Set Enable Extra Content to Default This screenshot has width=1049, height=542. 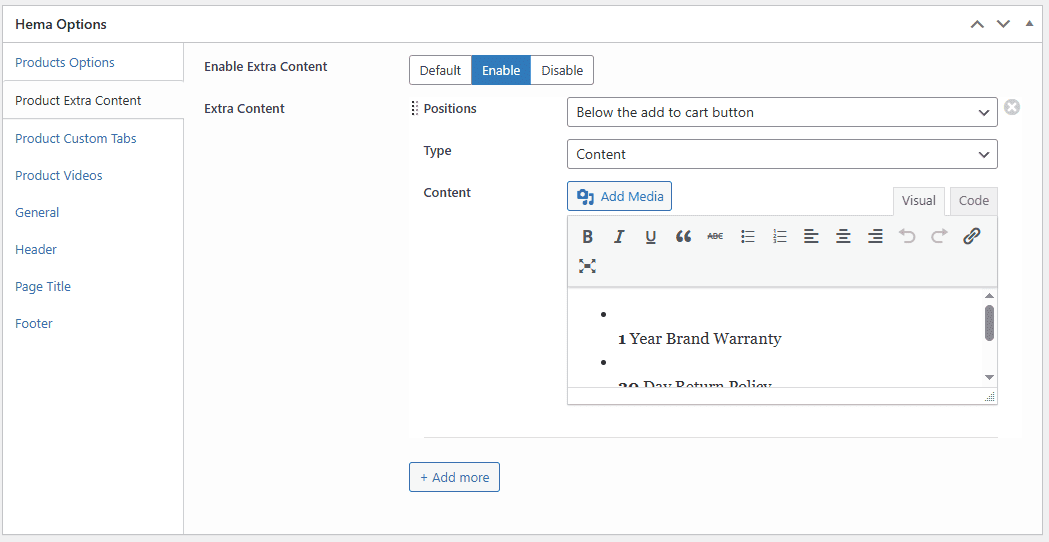pos(440,70)
